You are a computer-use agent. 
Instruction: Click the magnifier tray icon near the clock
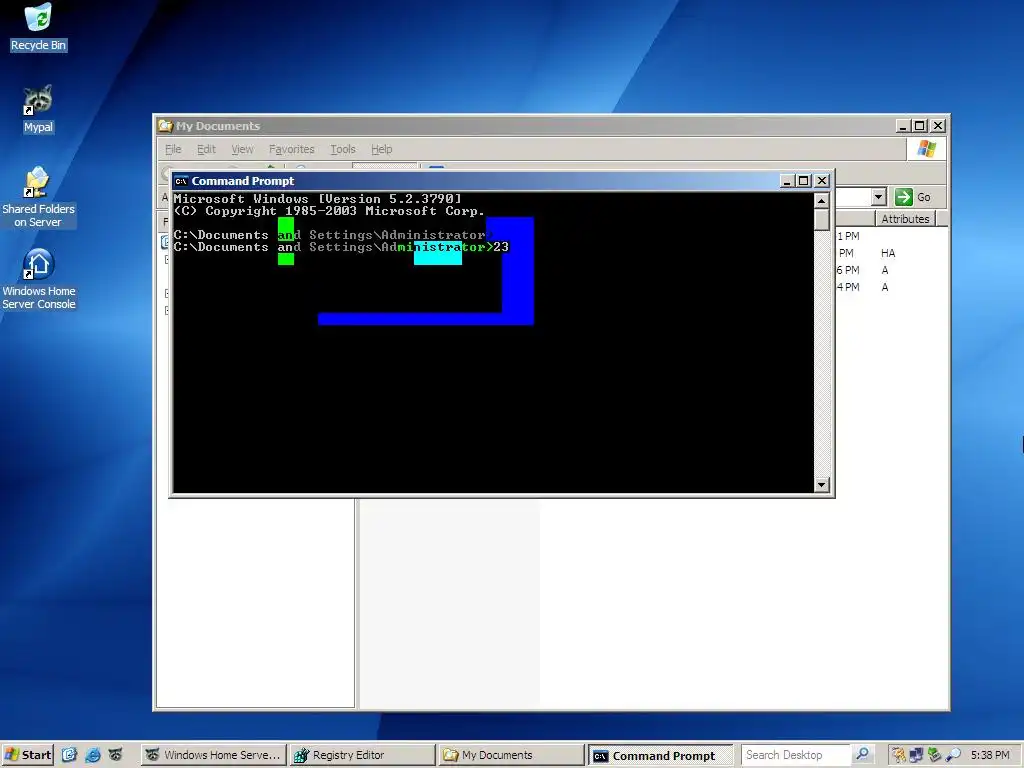click(953, 755)
